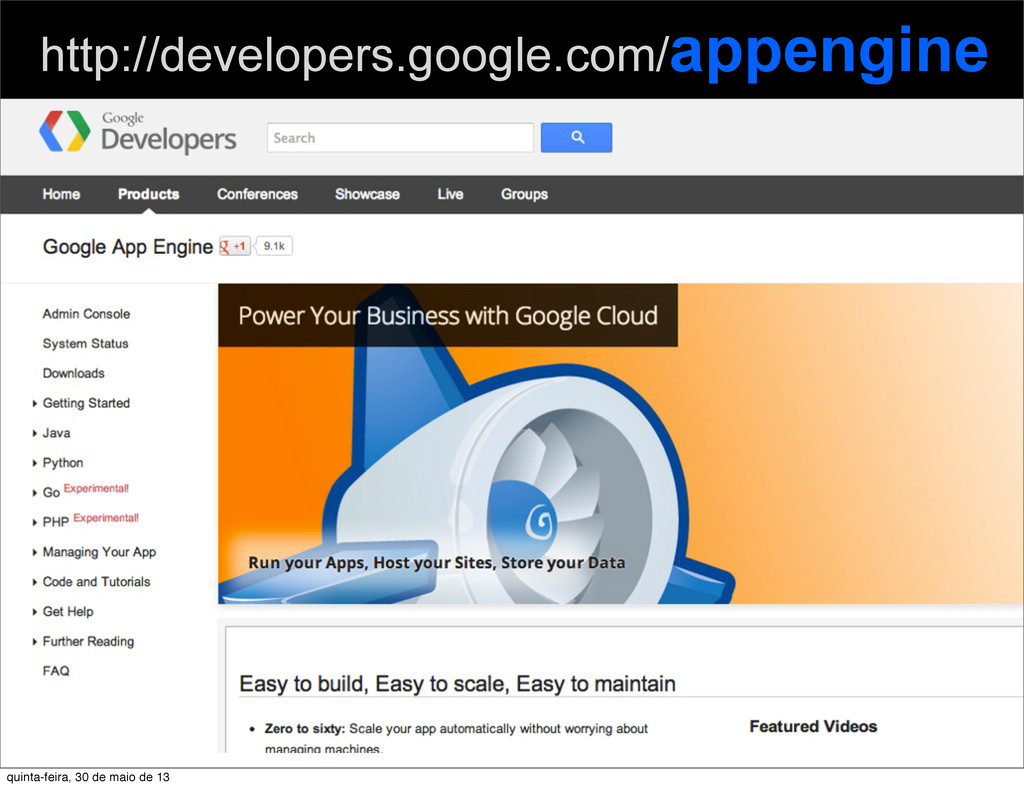Viewport: 1024px width, 788px height.
Task: Click the Power Your Business banner heading
Action: (x=448, y=316)
